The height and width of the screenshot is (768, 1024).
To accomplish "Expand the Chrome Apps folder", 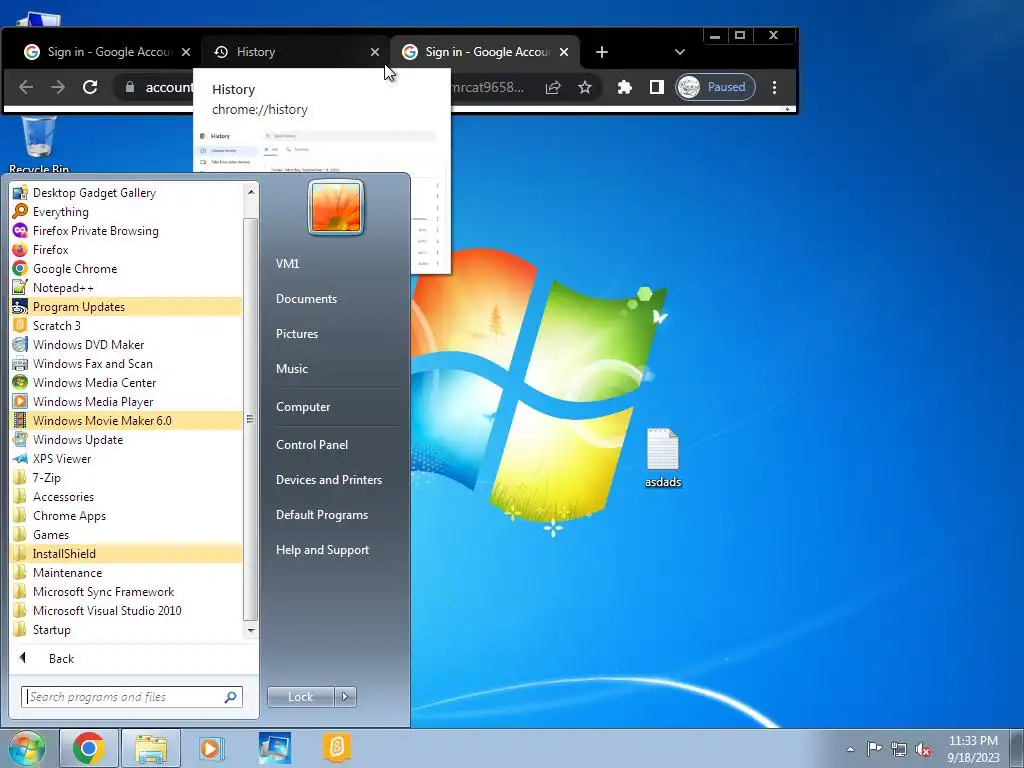I will tap(127, 515).
